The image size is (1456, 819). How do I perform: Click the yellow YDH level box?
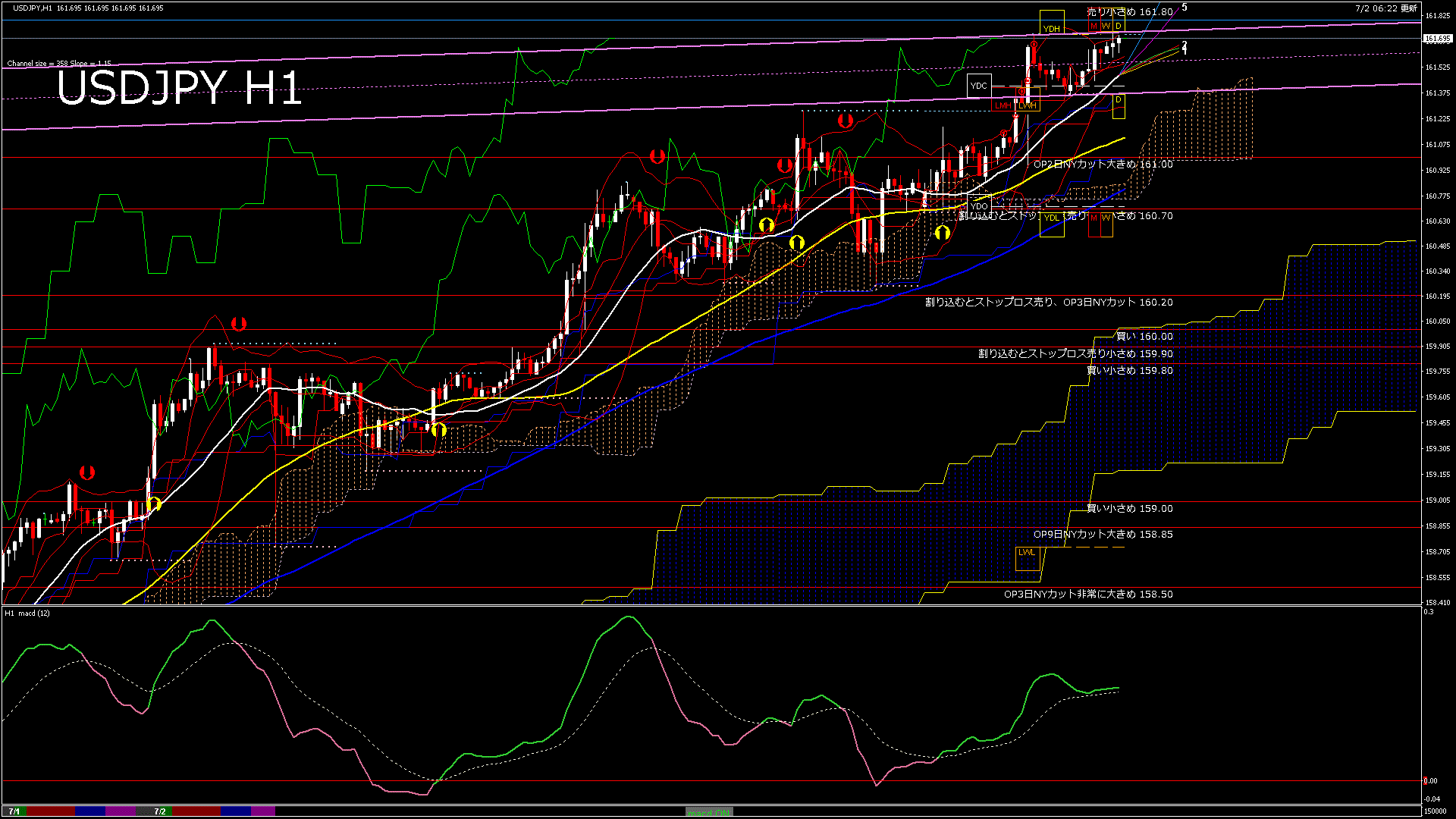coord(1051,29)
